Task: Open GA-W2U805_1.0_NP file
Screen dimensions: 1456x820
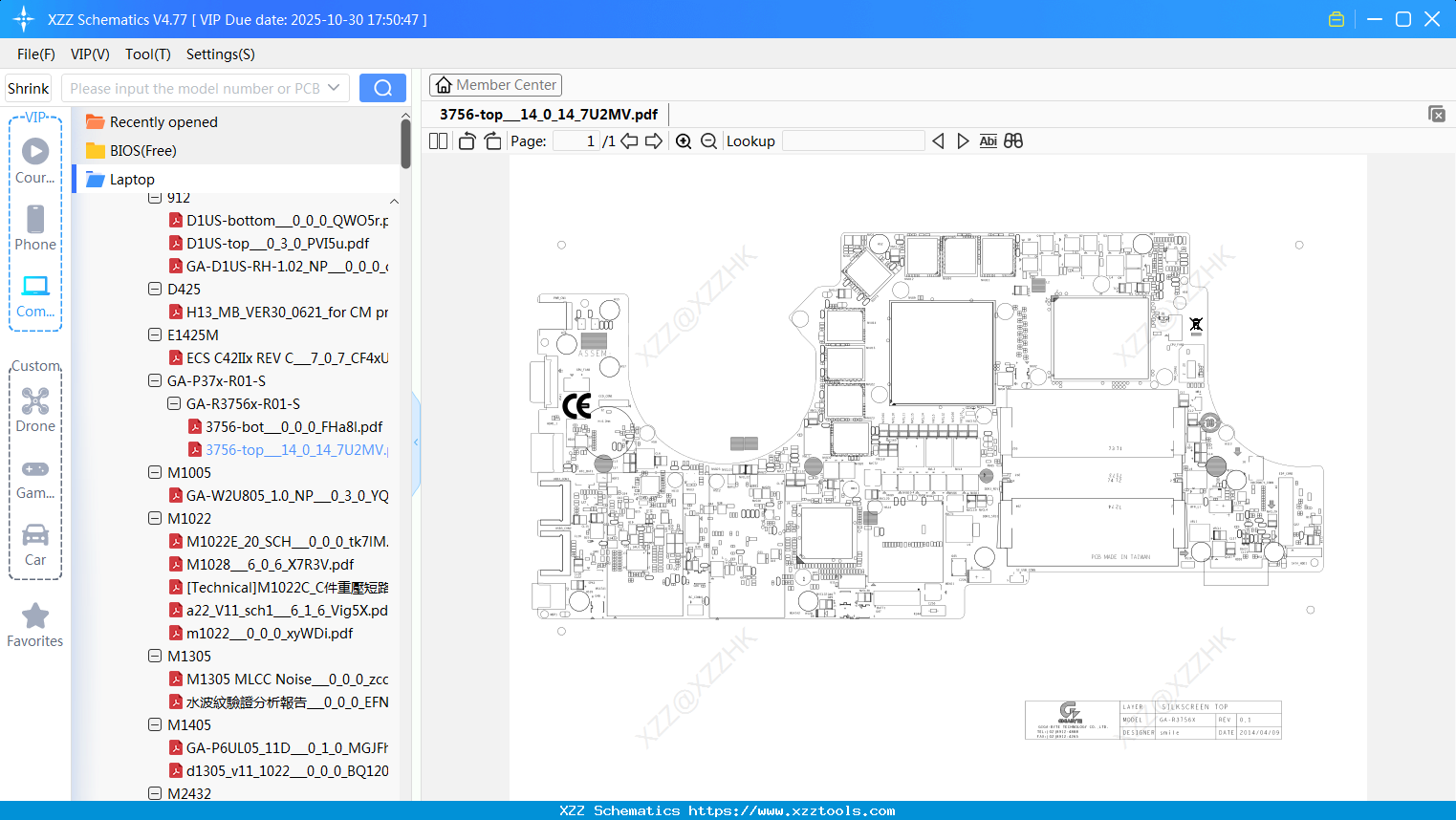Action: 278,495
